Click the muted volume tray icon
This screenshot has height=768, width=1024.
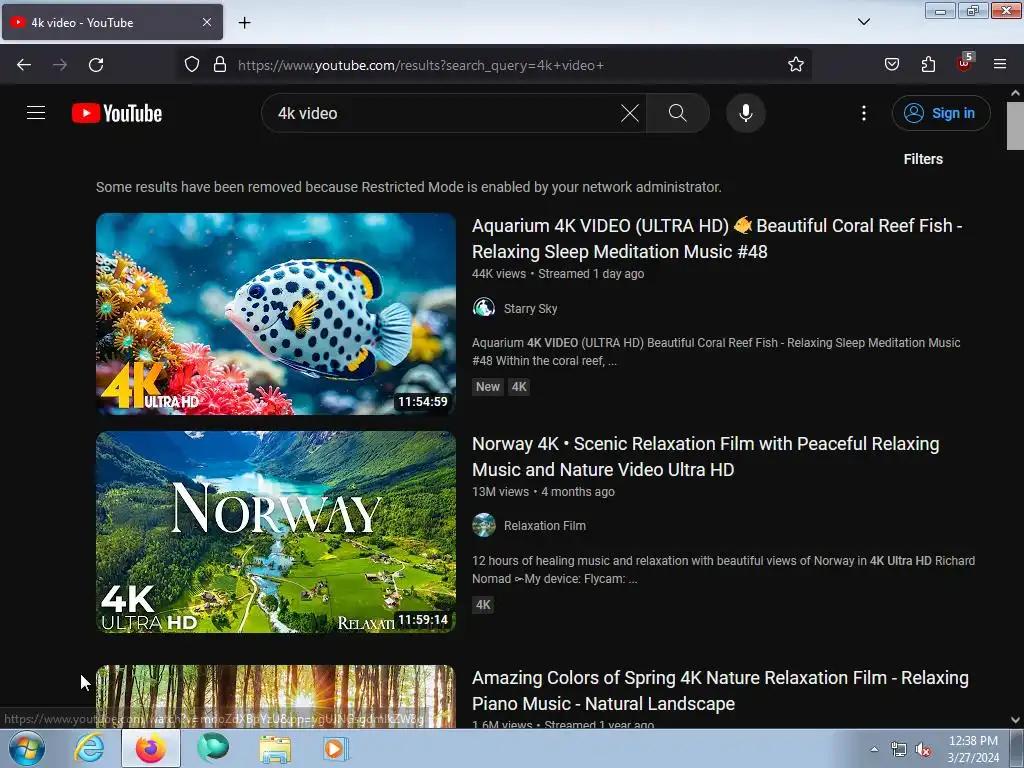pyautogui.click(x=923, y=750)
